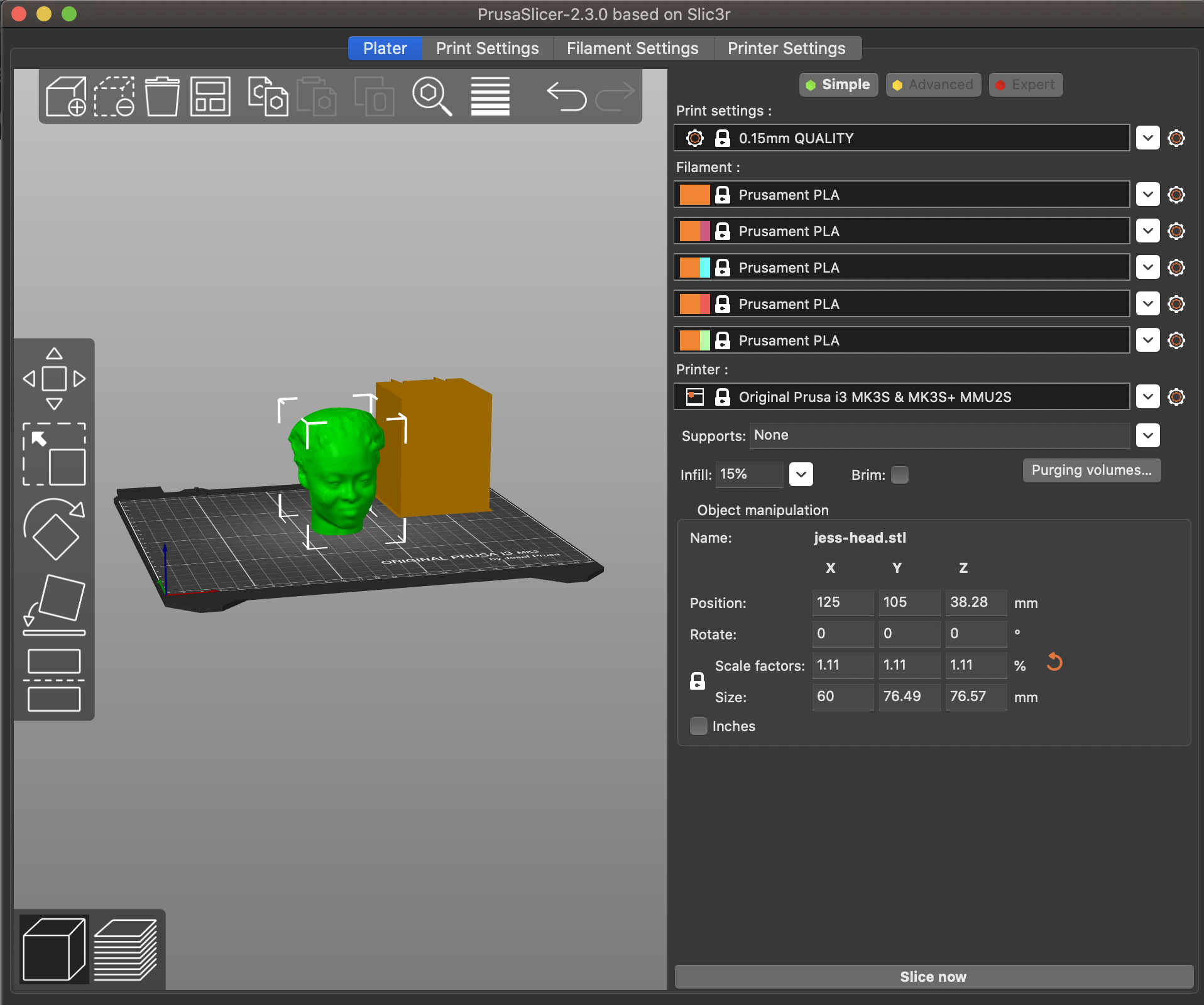The height and width of the screenshot is (1005, 1204).
Task: Click the orange-pink swatch of second filament
Action: coord(694,231)
